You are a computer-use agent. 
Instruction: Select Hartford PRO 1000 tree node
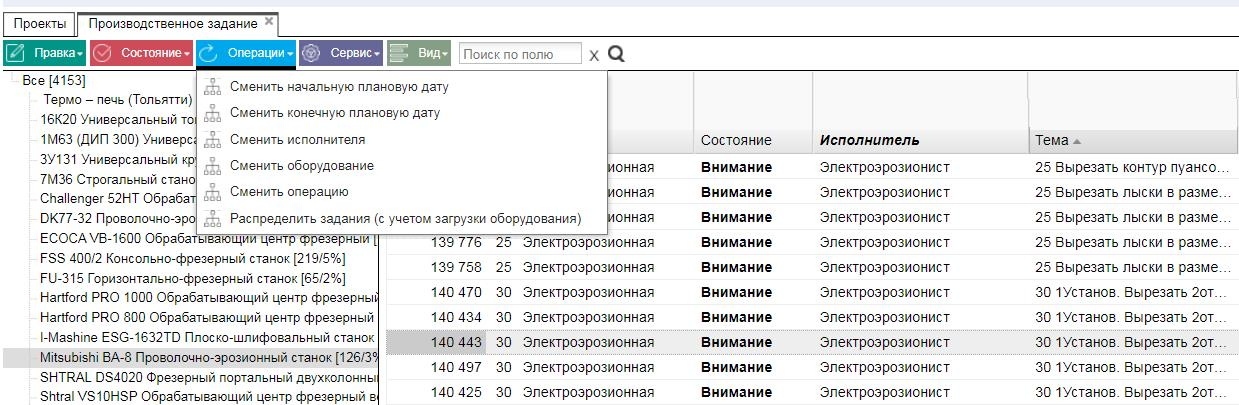pos(209,298)
